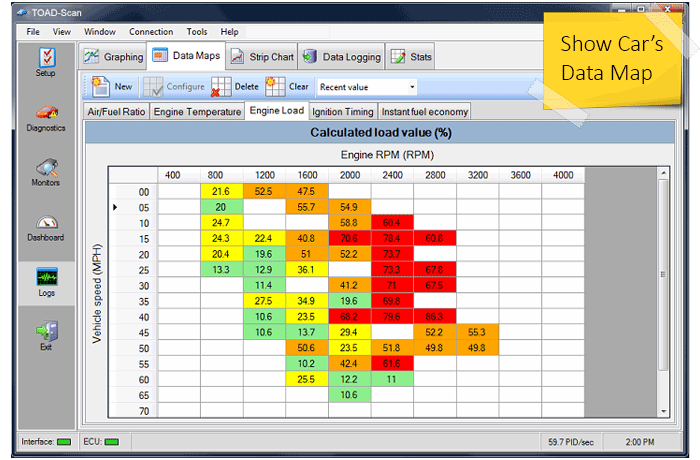Click the row 05 selector arrow

[115, 207]
